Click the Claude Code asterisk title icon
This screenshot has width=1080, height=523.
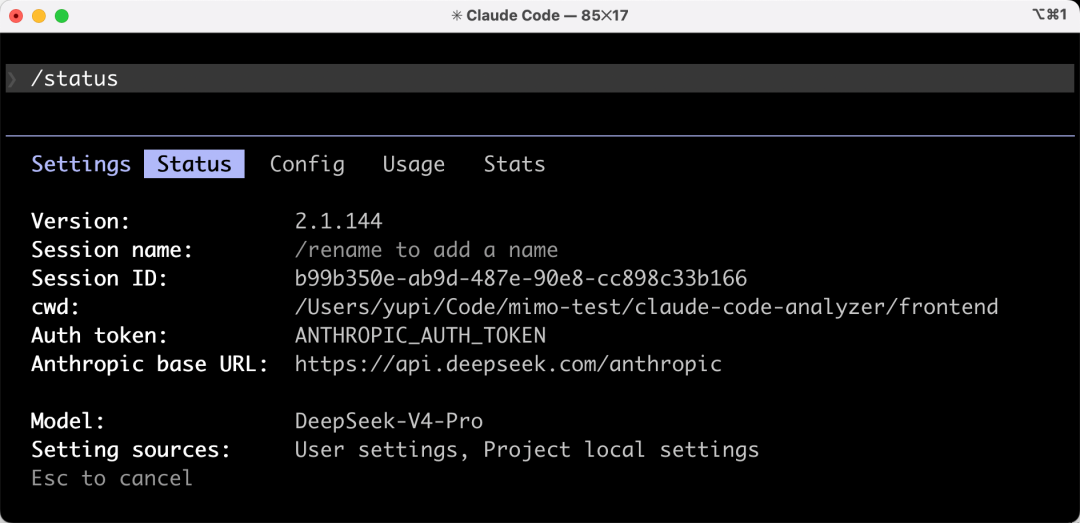point(457,15)
